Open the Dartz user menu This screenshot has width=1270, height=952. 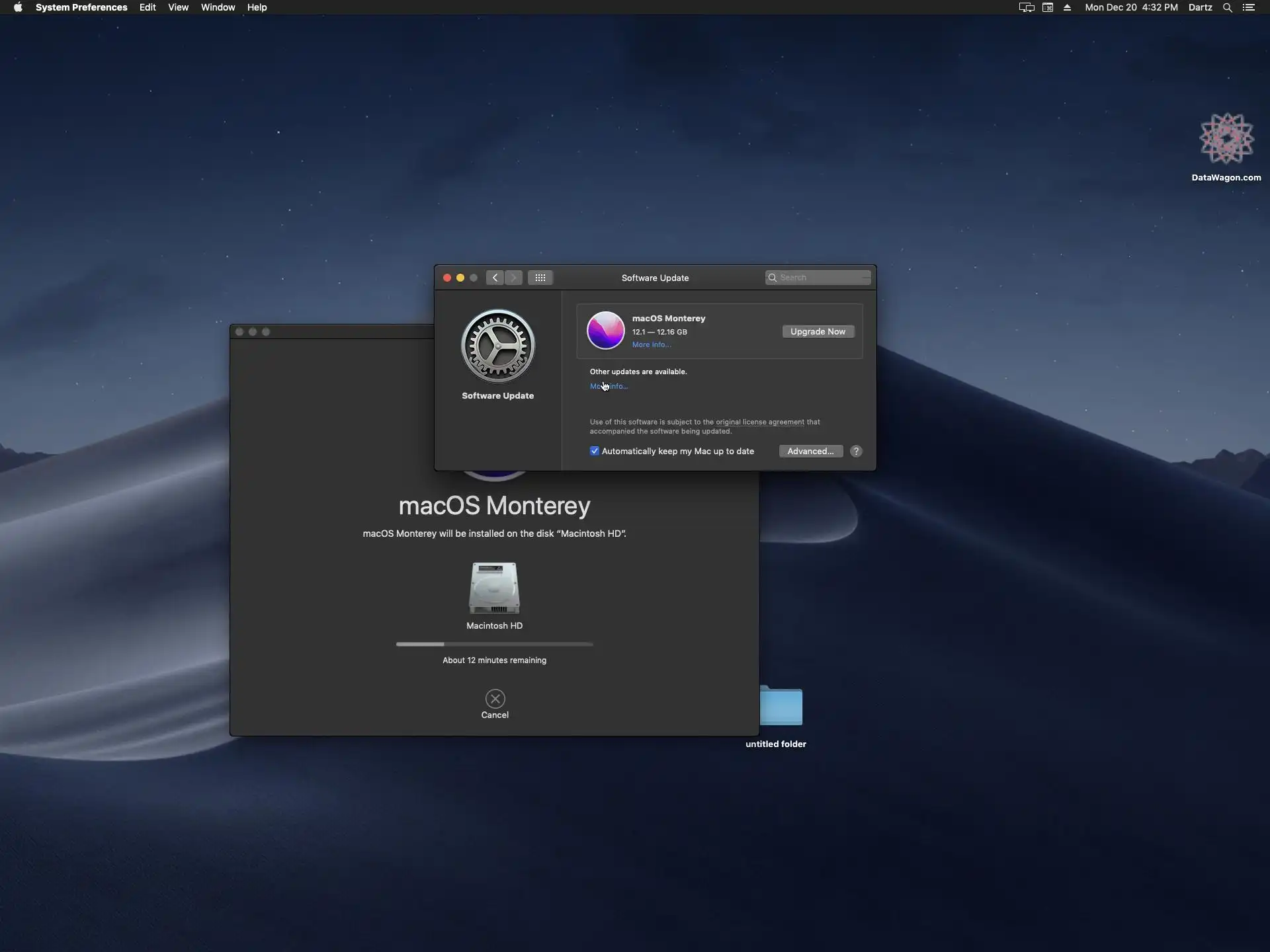point(1200,8)
